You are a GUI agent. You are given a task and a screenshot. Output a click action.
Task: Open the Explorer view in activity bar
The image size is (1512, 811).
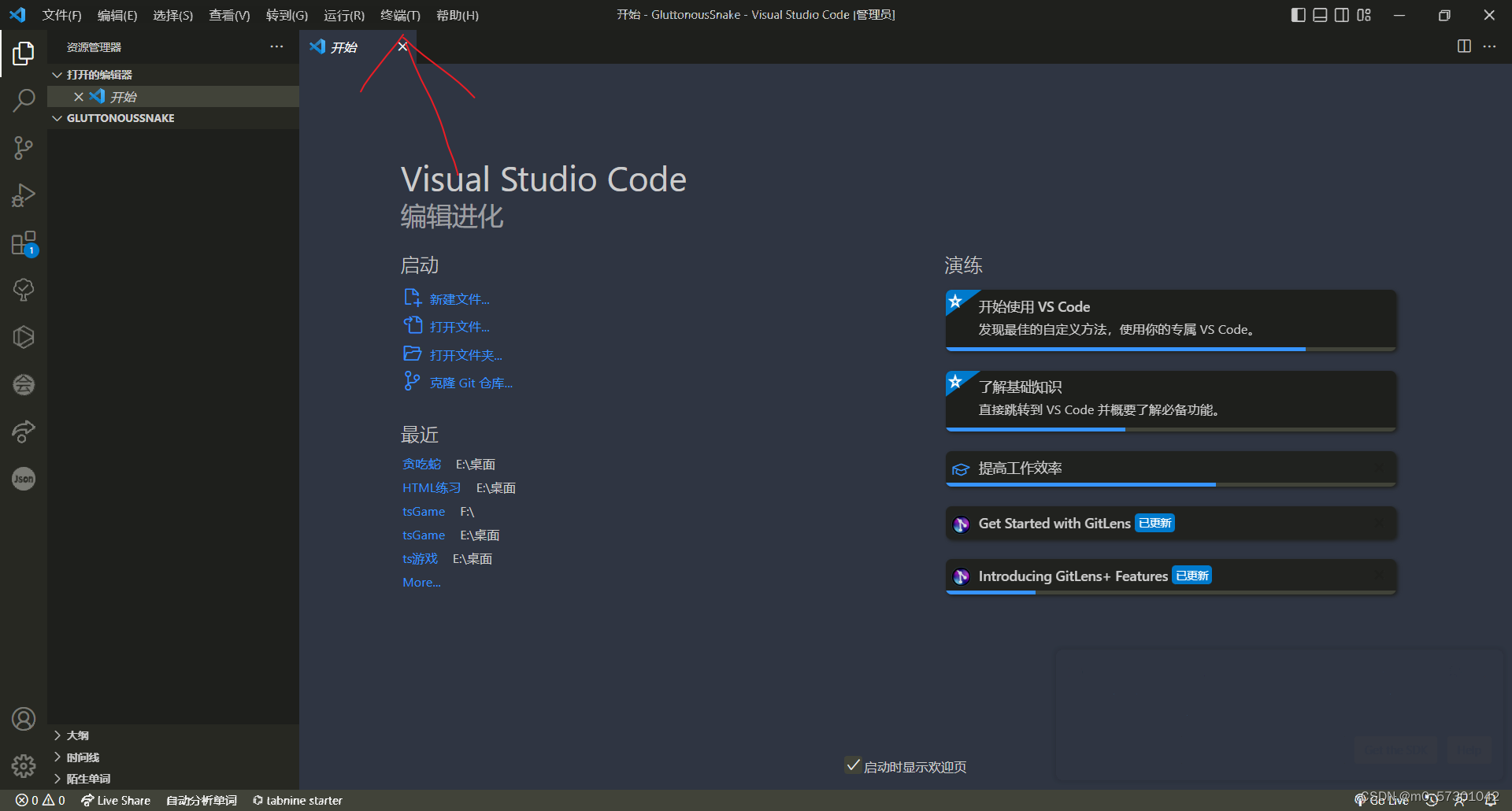click(24, 54)
